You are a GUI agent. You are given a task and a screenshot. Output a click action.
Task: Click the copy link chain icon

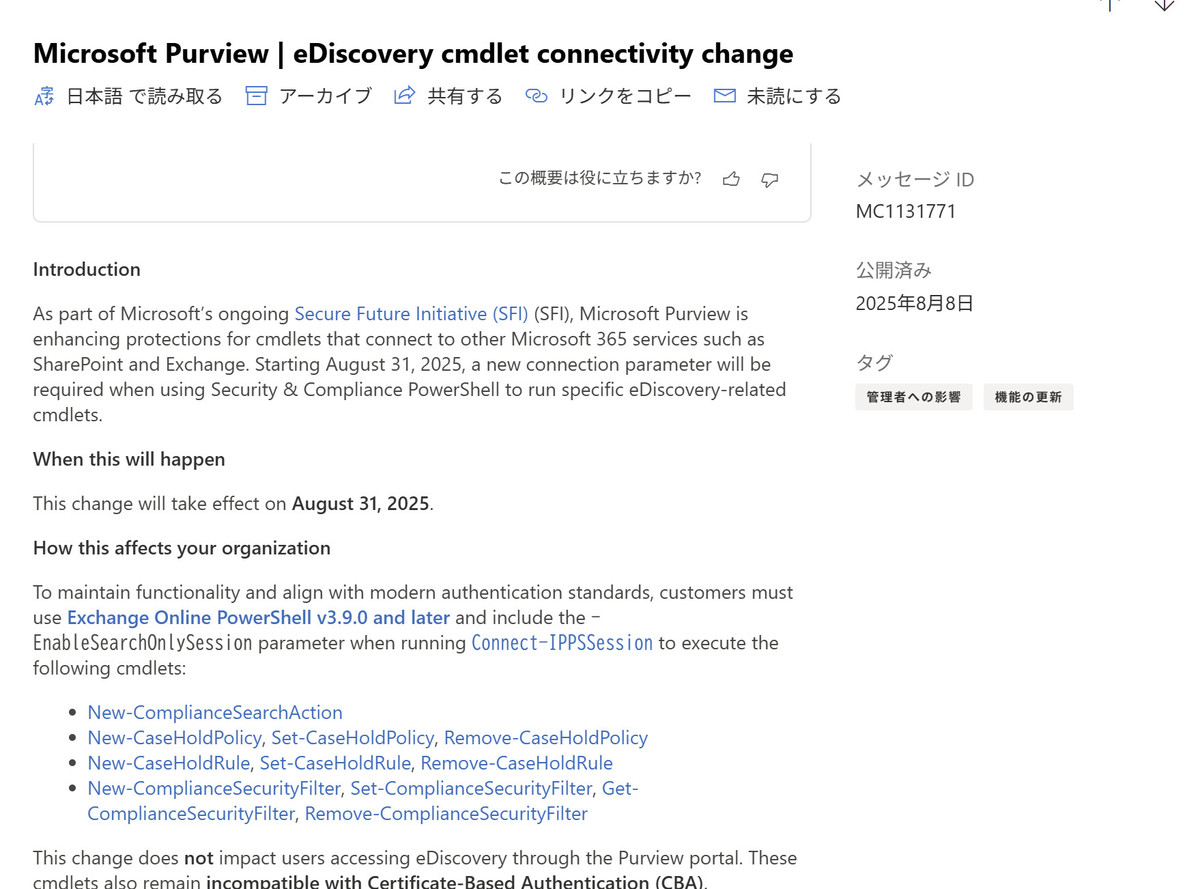537,96
